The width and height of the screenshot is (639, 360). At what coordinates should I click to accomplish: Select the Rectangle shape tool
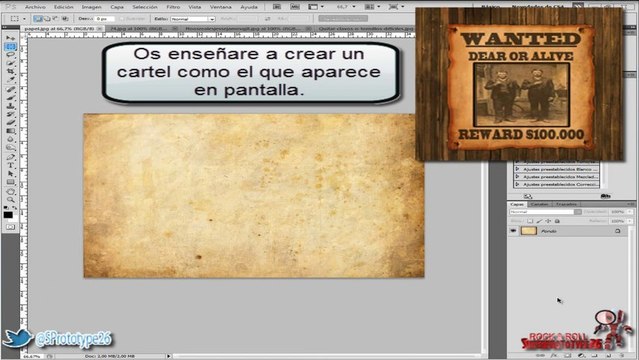(10, 182)
